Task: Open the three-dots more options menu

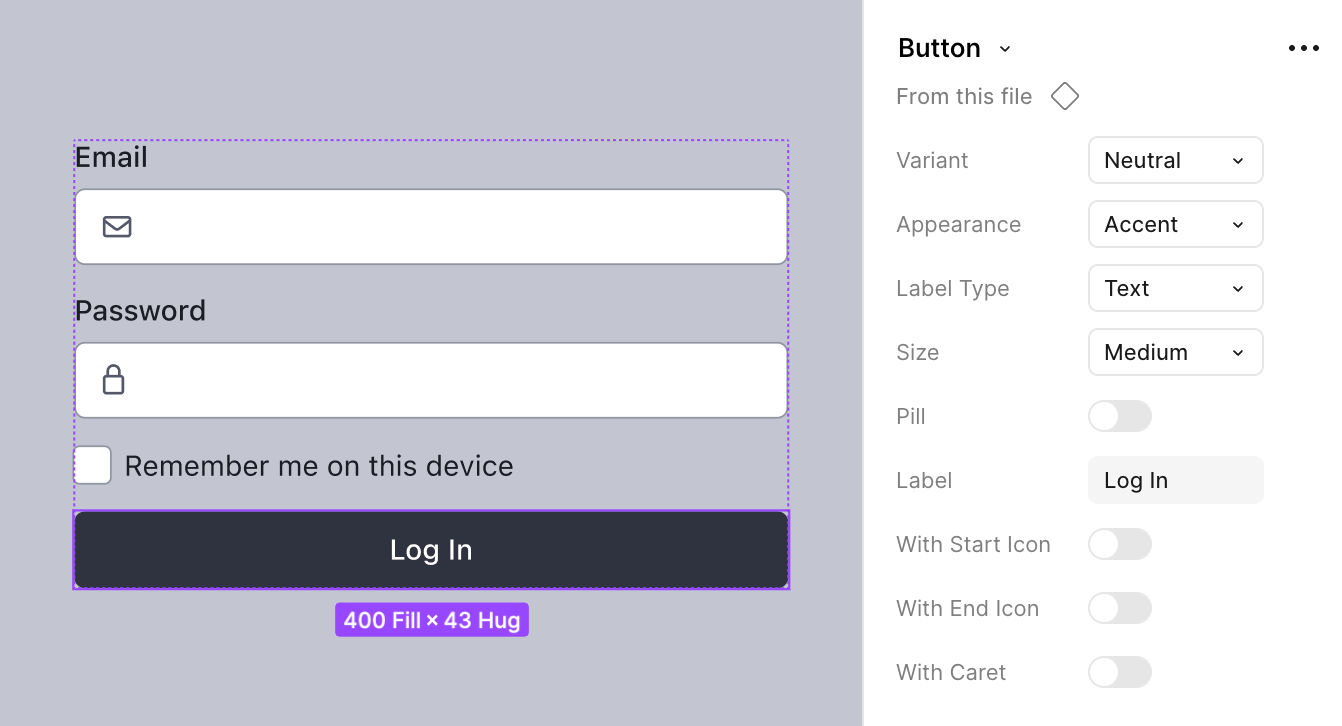Action: point(1303,48)
